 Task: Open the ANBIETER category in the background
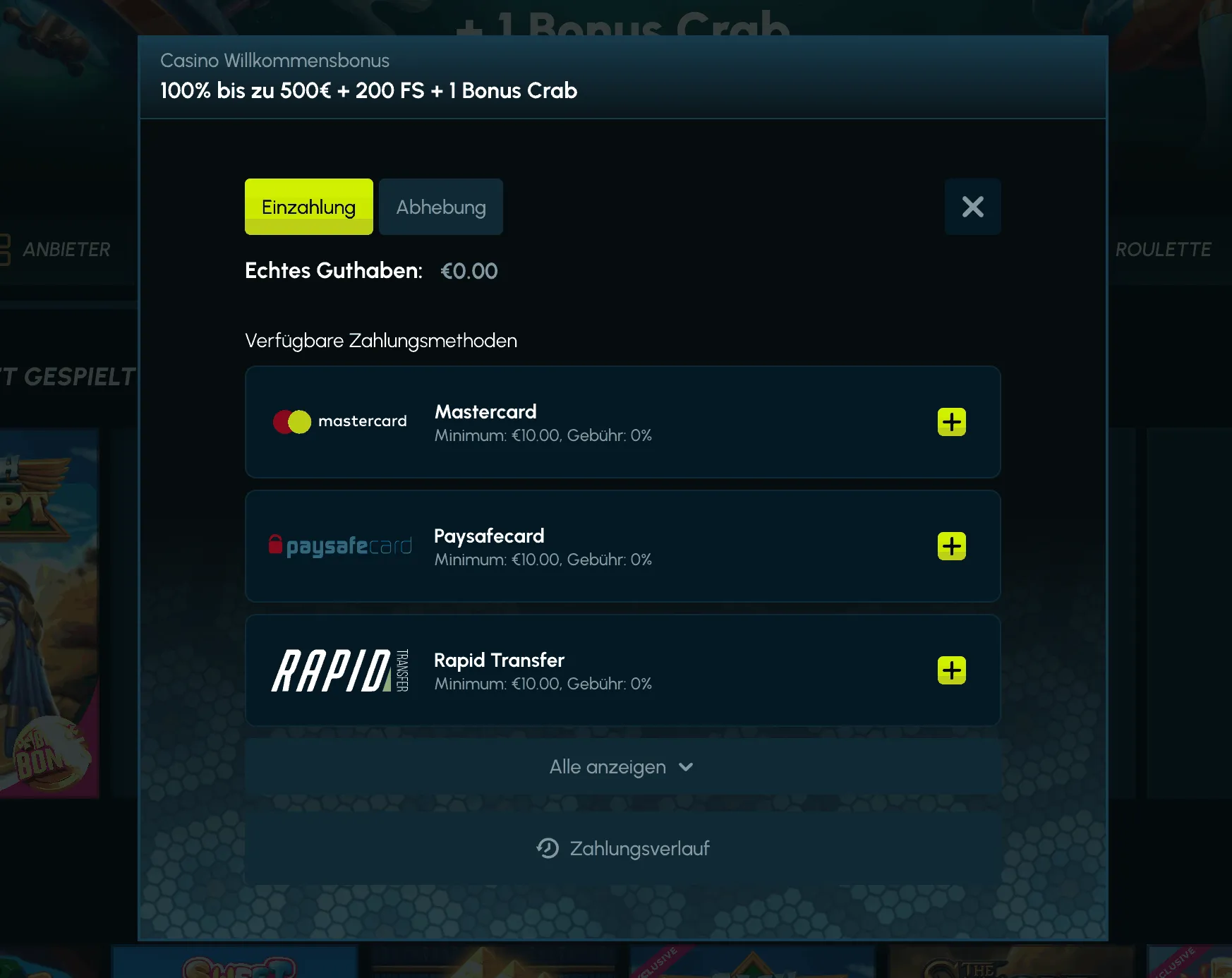(66, 250)
